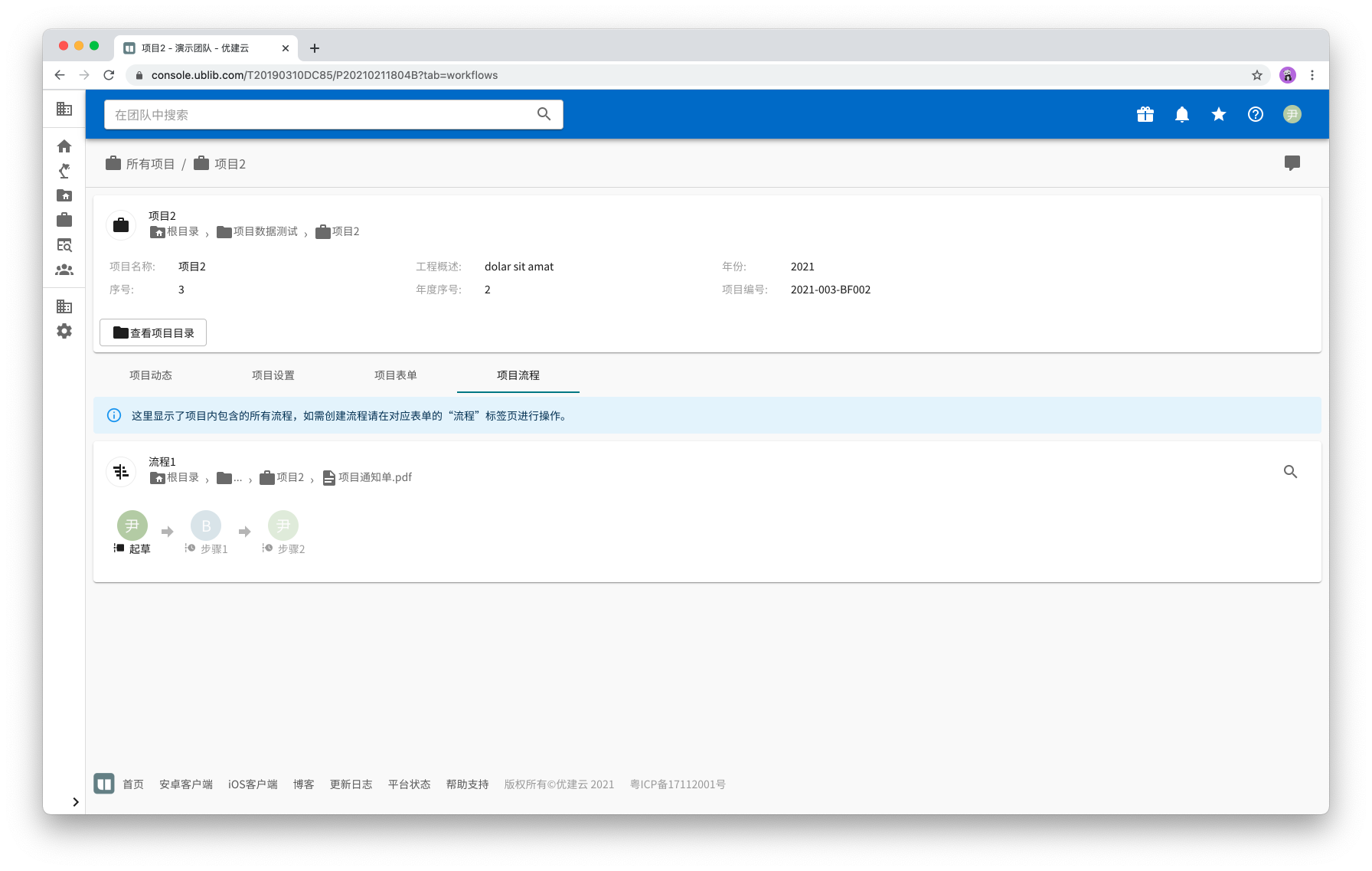Switch to the 项目动态 tab
1372x871 pixels.
pyautogui.click(x=151, y=375)
